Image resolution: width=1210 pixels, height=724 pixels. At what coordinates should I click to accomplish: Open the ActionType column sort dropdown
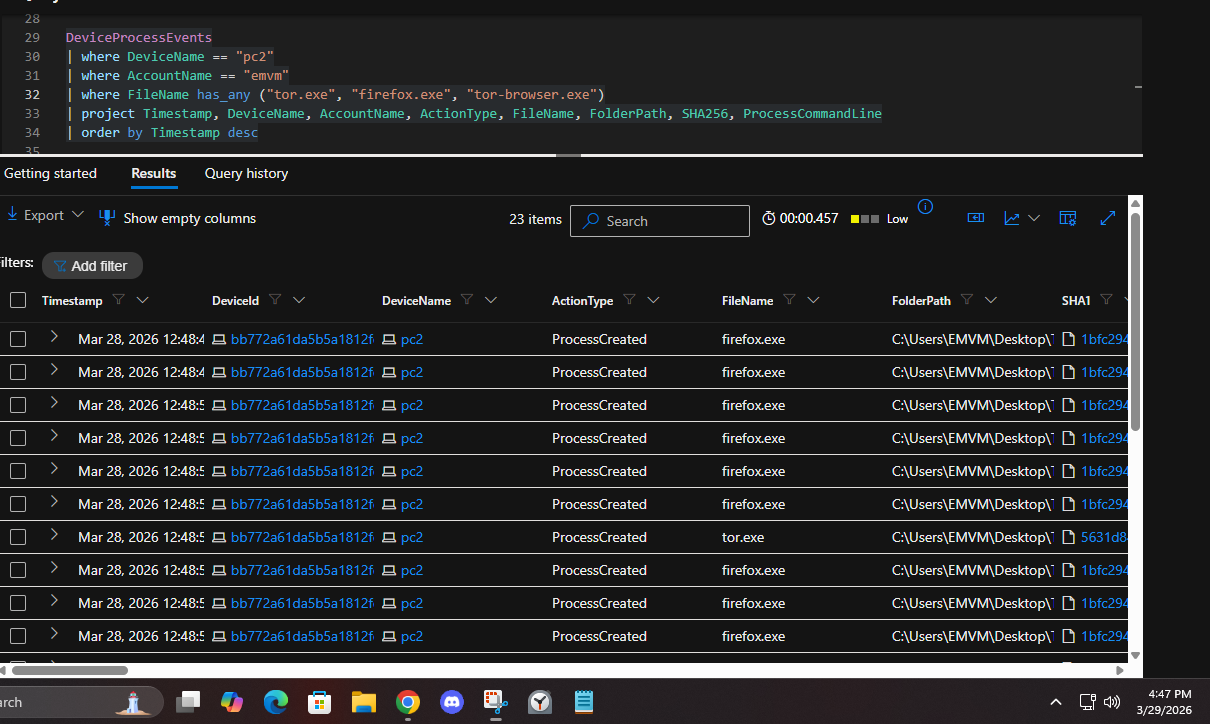point(653,300)
